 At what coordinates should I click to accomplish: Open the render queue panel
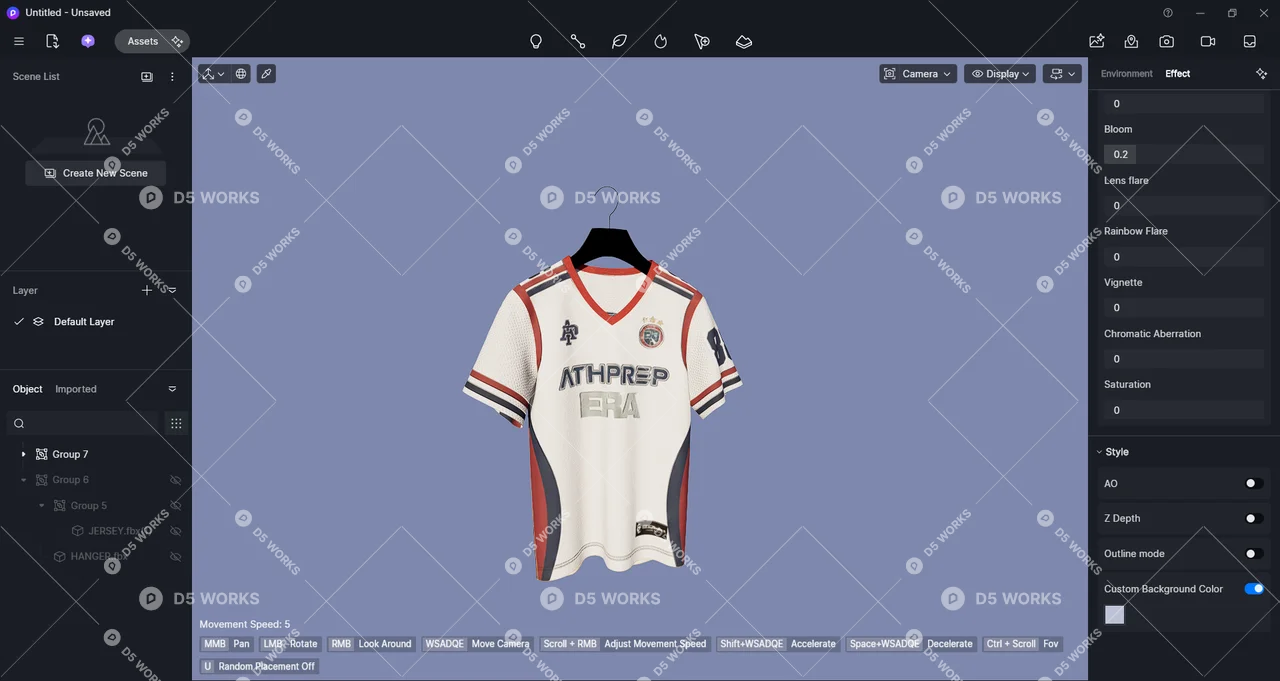pos(1248,41)
